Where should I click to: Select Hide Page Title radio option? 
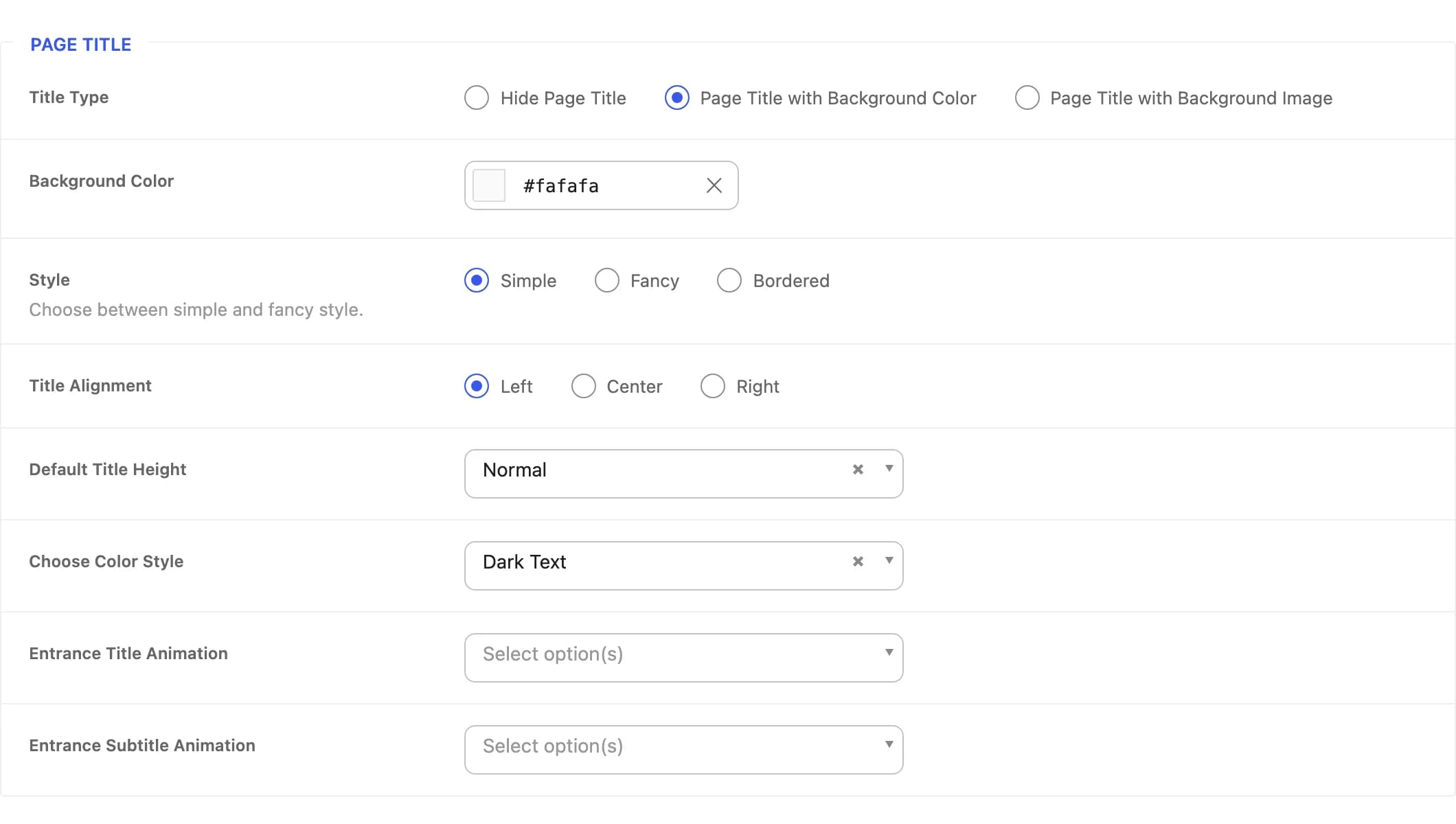[477, 98]
